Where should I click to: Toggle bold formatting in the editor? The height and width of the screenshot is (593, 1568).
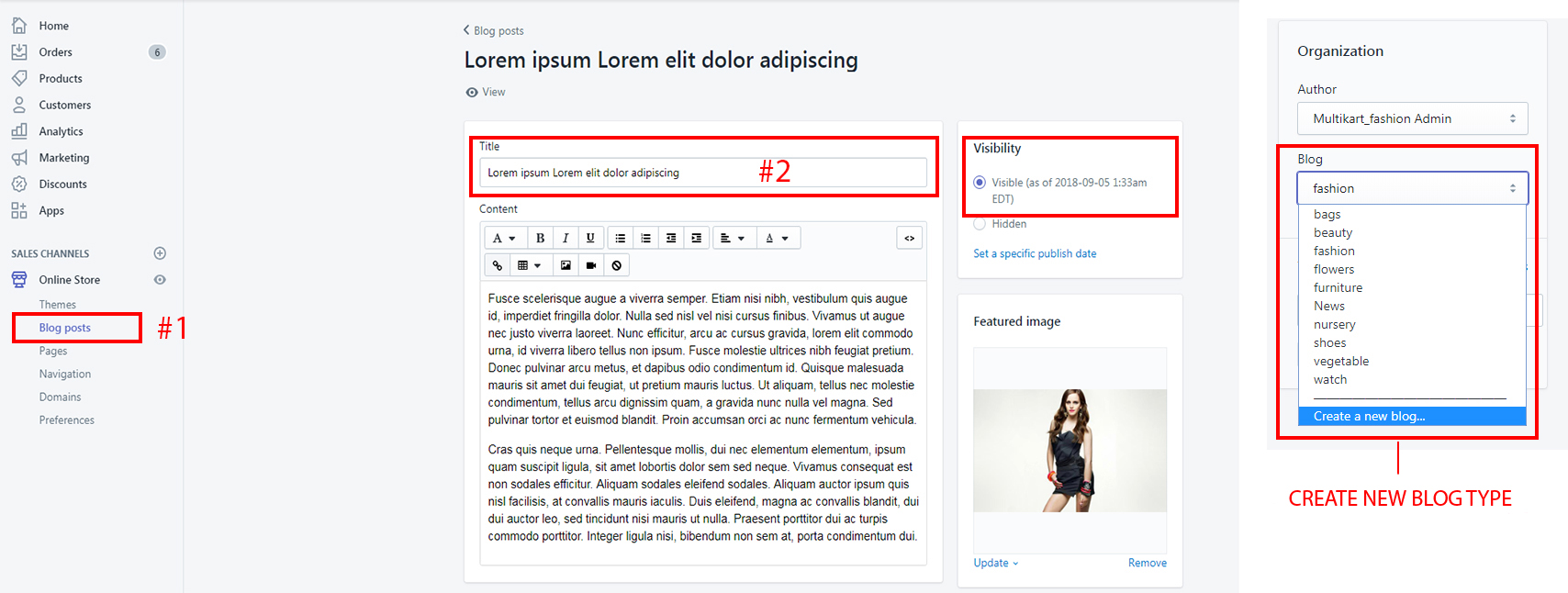tap(540, 239)
